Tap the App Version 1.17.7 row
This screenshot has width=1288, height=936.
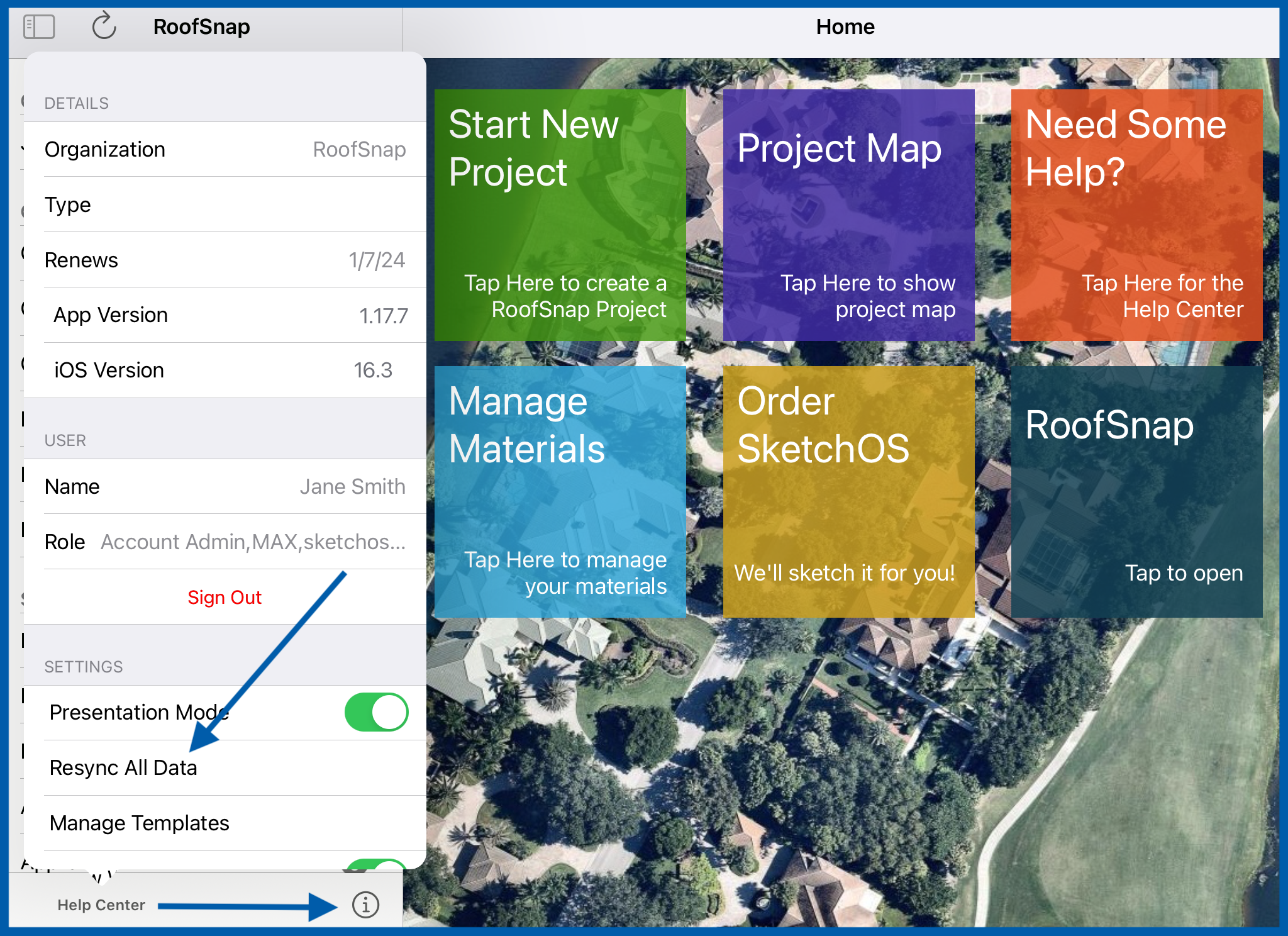(225, 315)
